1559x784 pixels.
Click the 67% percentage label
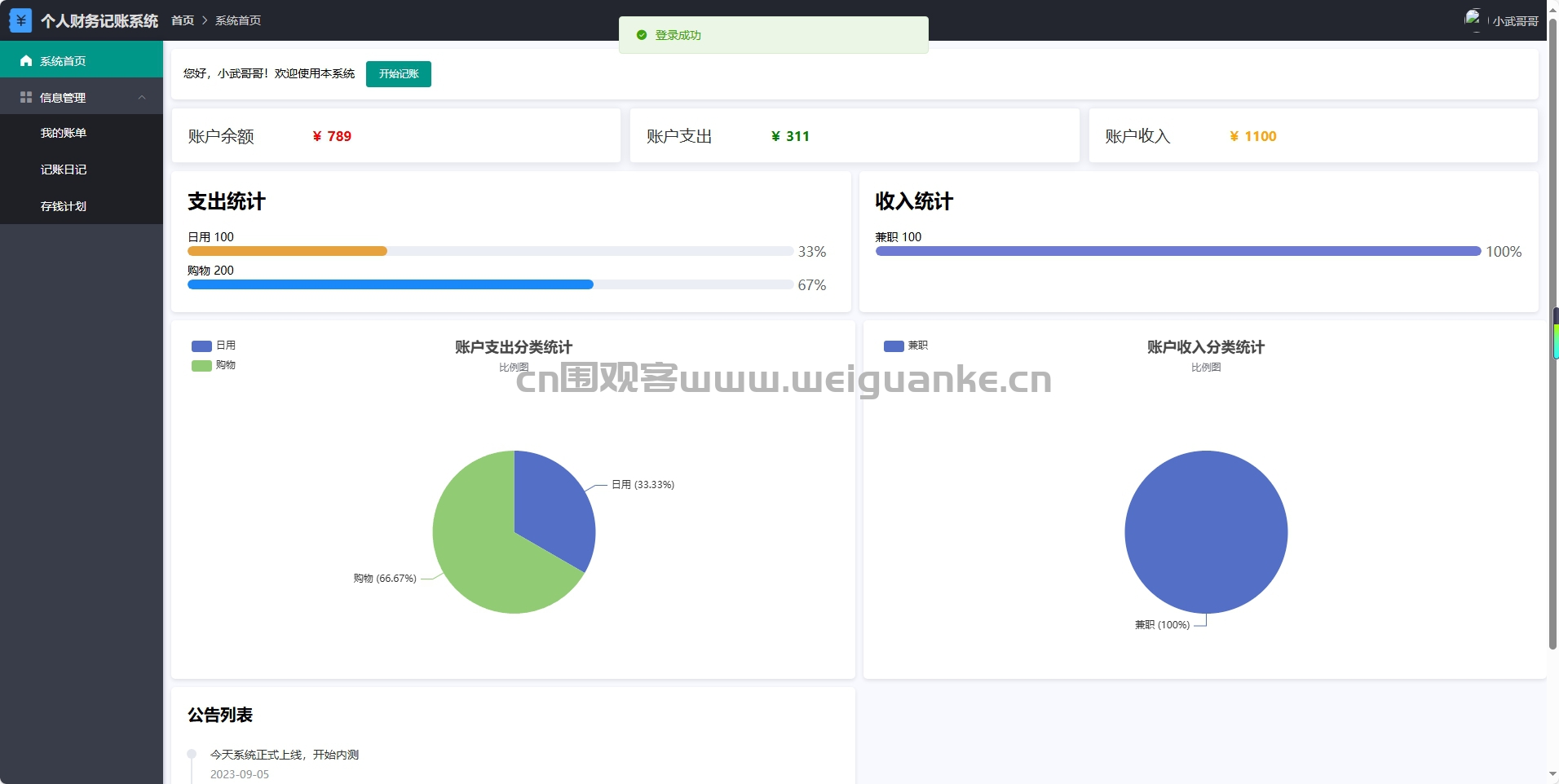pyautogui.click(x=812, y=285)
